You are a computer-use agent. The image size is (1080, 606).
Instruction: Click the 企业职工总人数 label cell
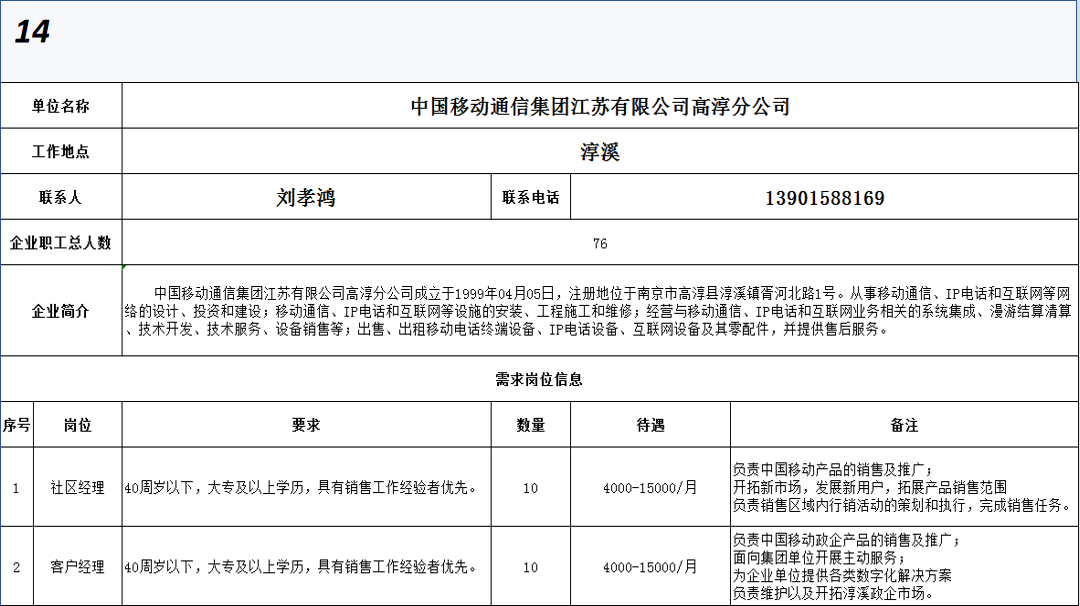pos(61,243)
